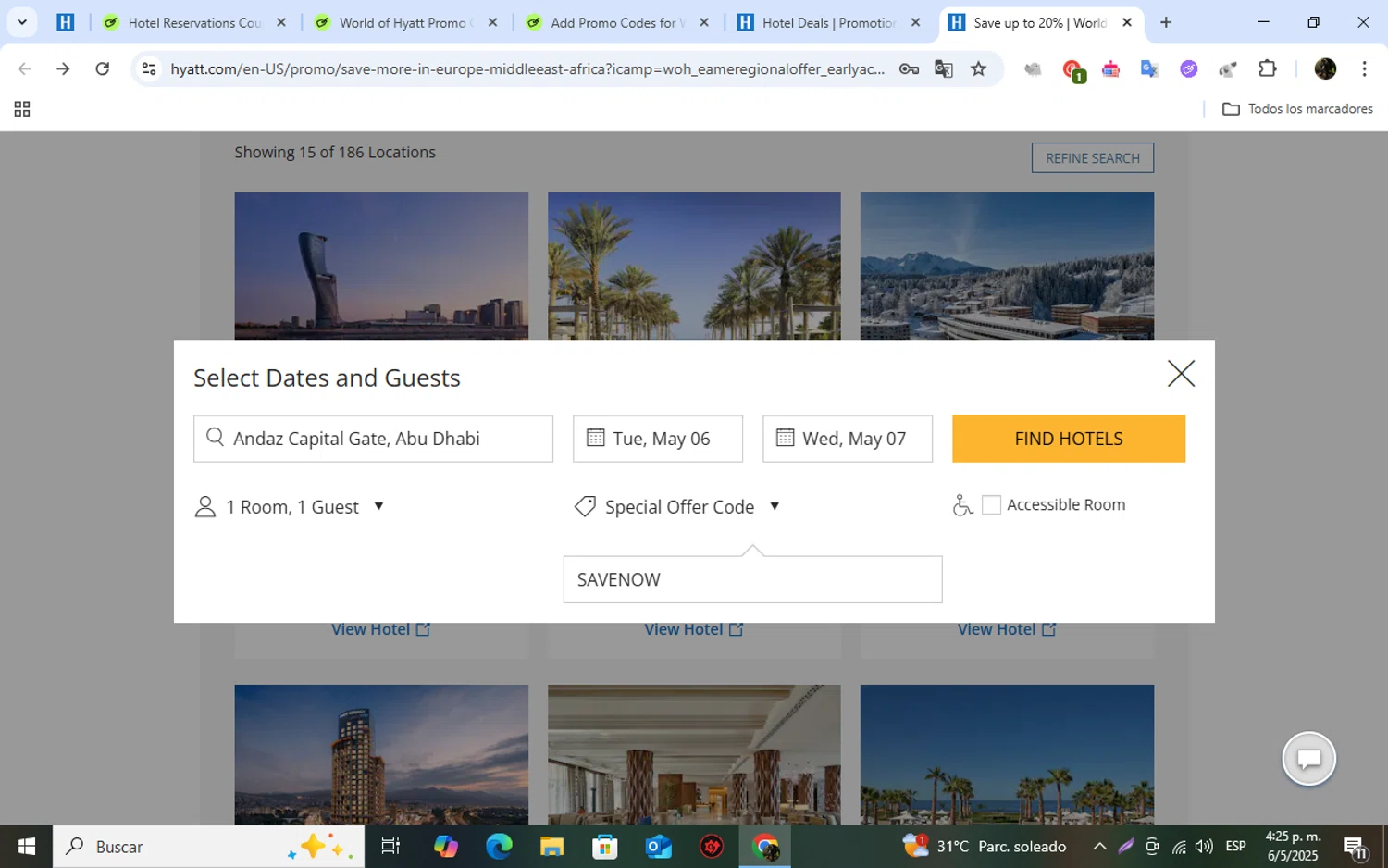Open Task View on the taskbar
This screenshot has height=868, width=1388.
point(390,847)
